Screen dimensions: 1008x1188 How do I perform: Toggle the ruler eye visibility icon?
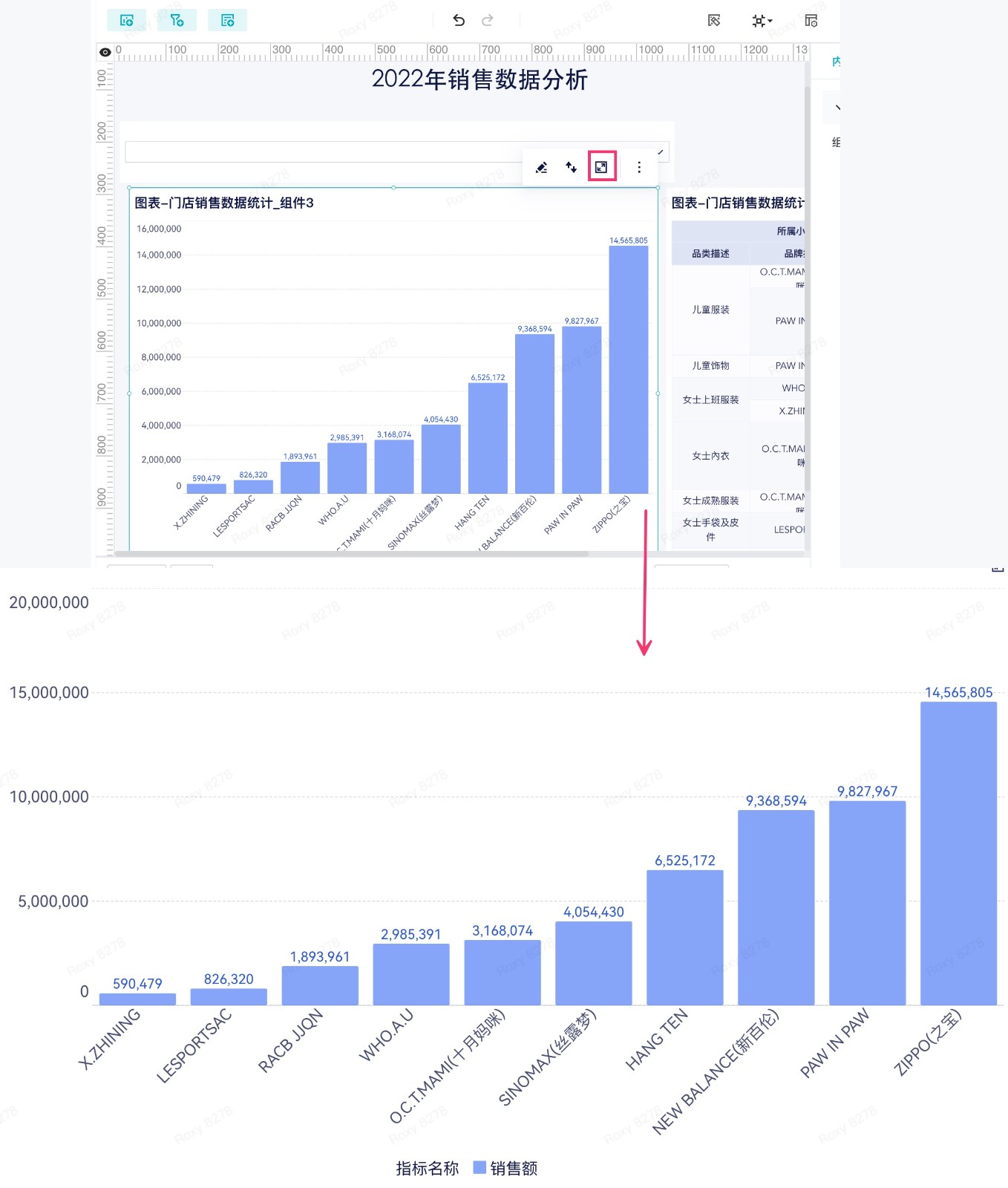(105, 52)
